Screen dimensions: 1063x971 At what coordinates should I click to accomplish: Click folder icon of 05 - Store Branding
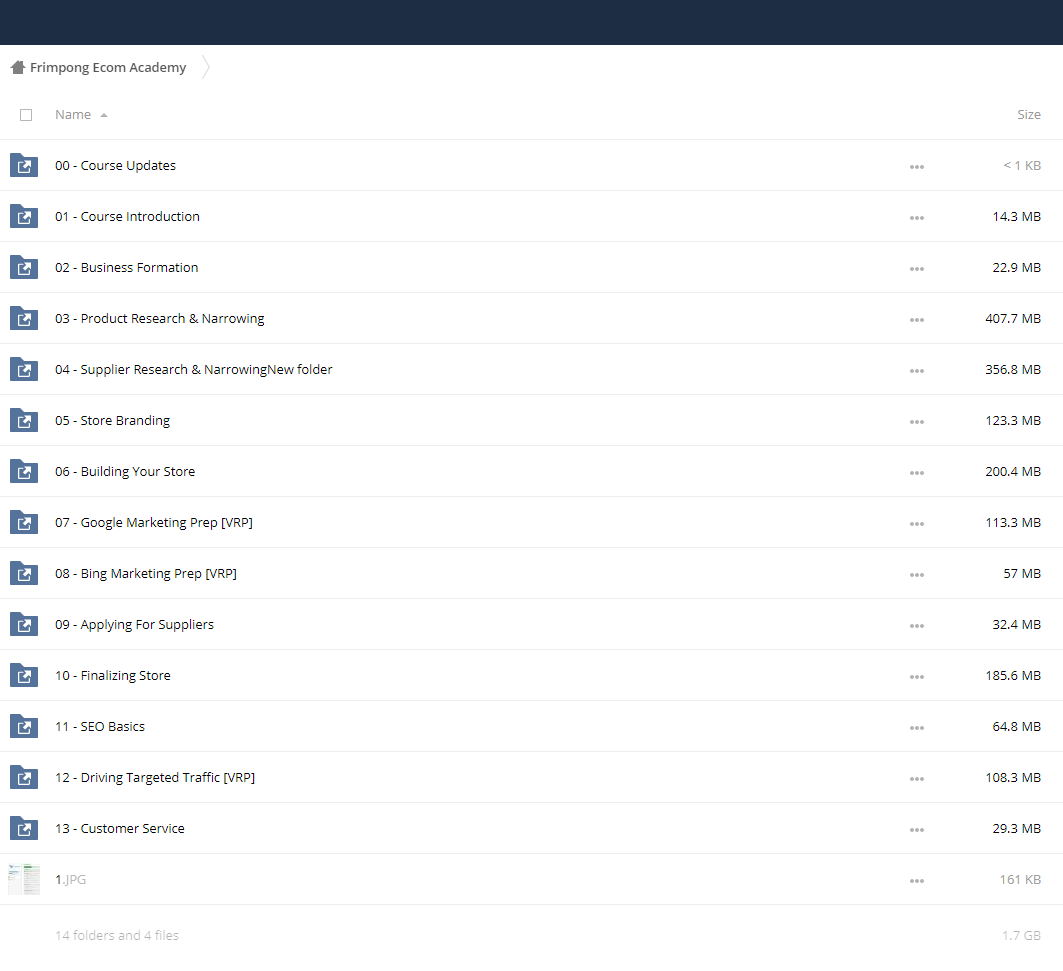[24, 420]
